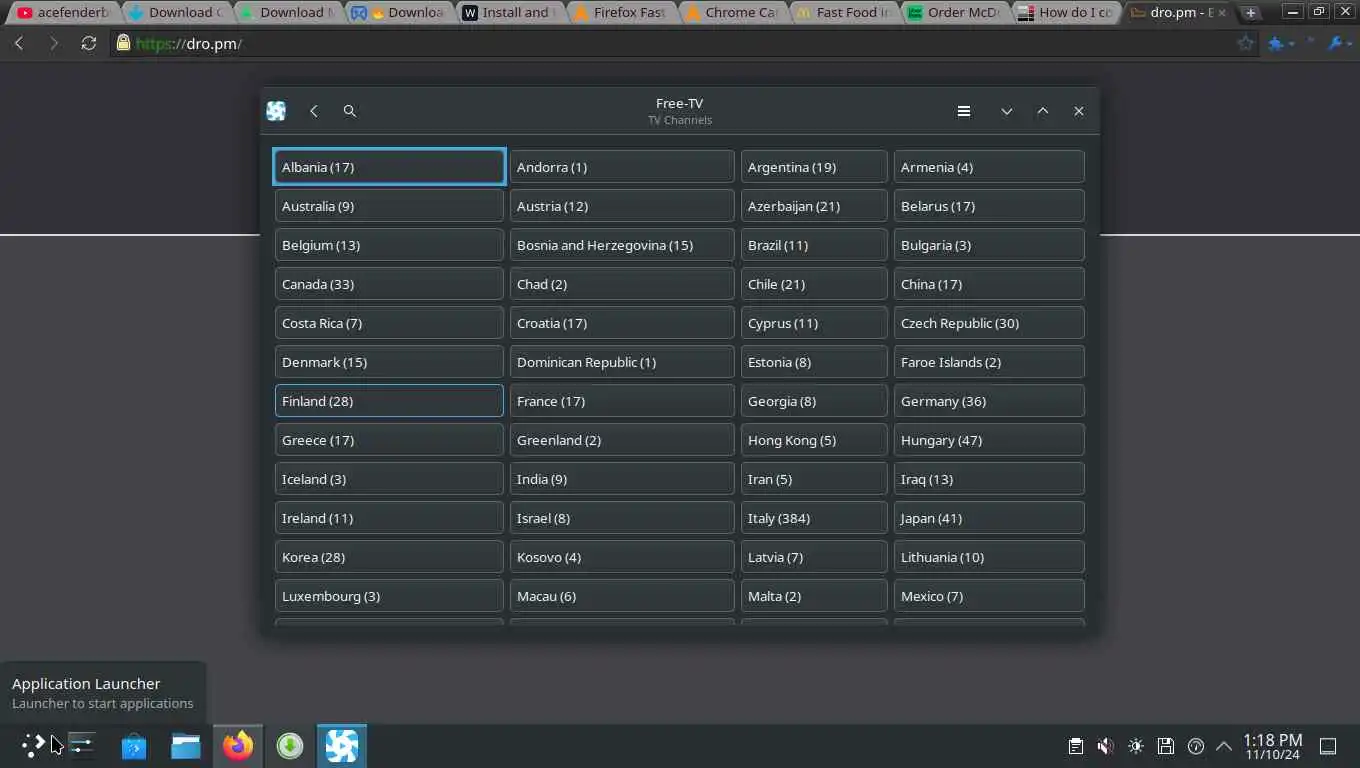Open the green download app in taskbar
Viewport: 1360px width, 768px height.
coord(290,745)
